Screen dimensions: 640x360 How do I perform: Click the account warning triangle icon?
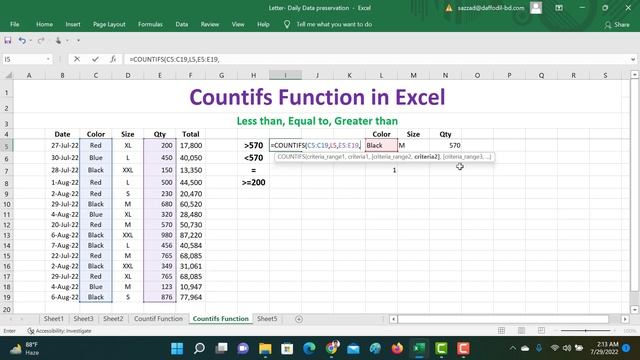click(449, 8)
